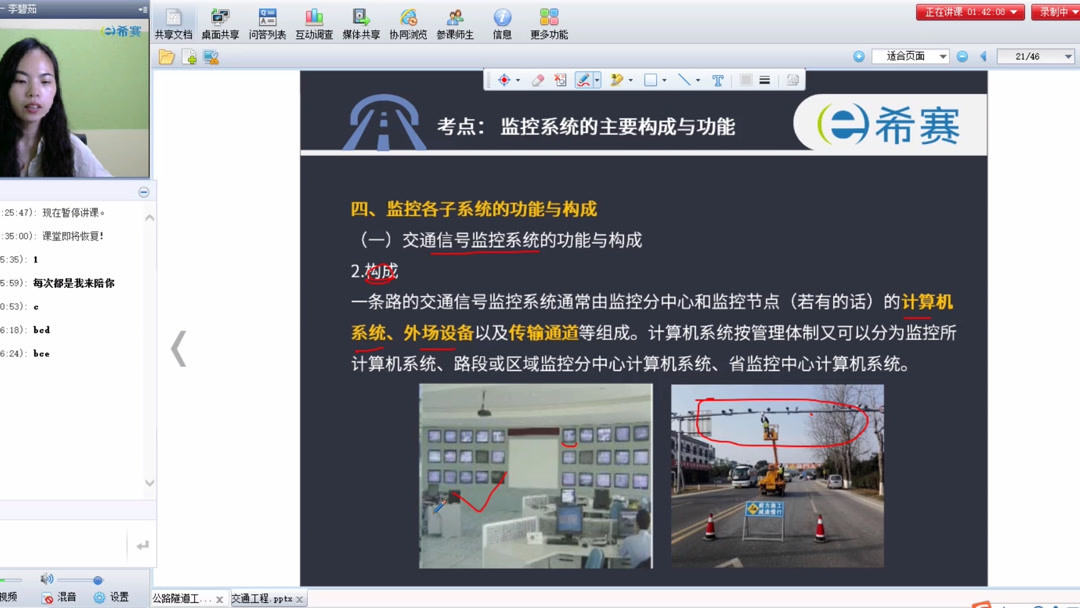Open the 问答列表 Q&A list
Image resolution: width=1080 pixels, height=608 pixels.
(x=266, y=20)
